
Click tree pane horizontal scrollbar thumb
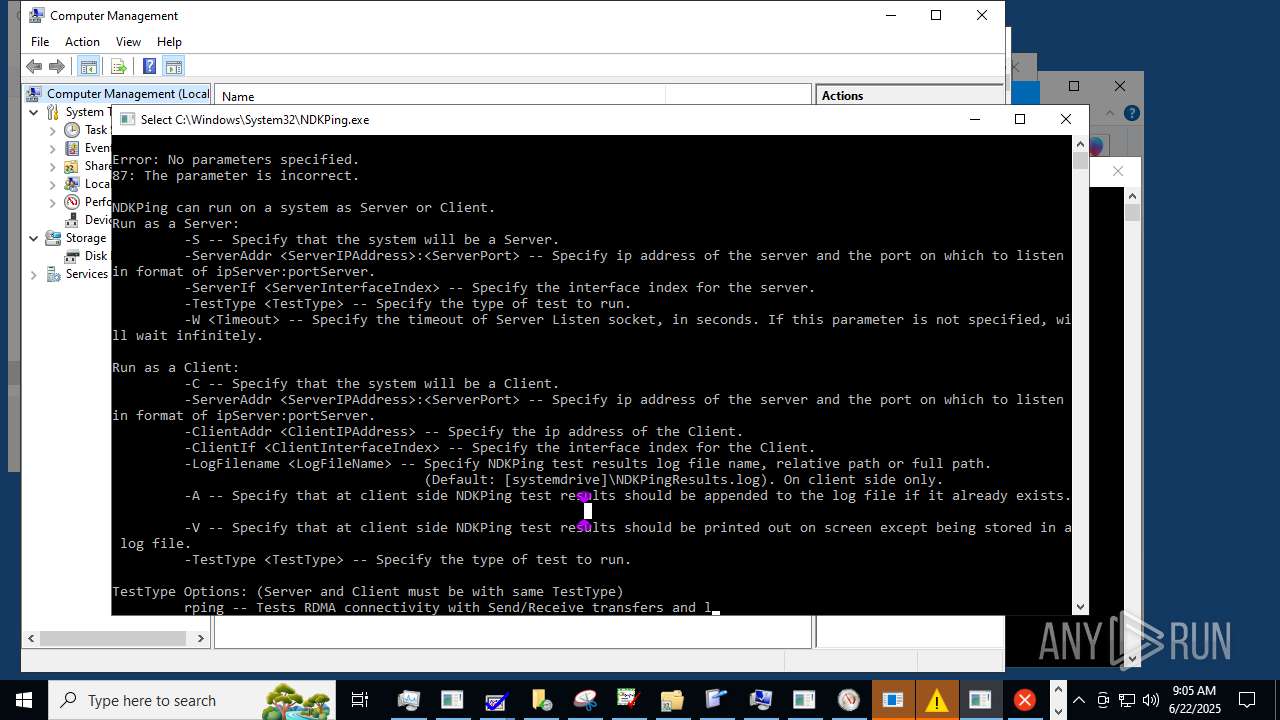click(113, 638)
